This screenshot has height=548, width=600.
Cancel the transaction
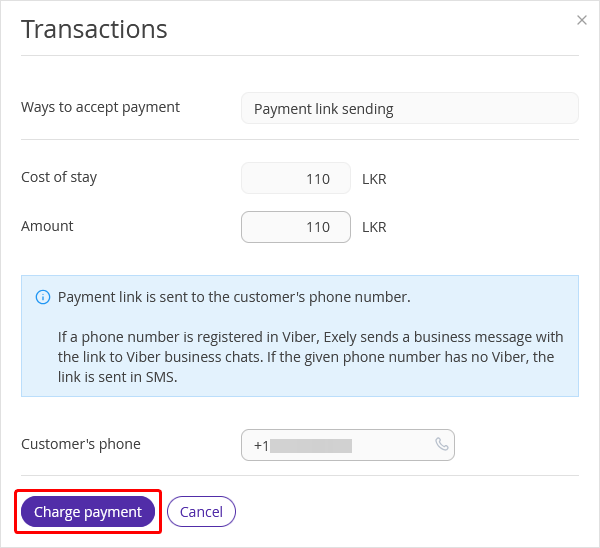click(201, 512)
